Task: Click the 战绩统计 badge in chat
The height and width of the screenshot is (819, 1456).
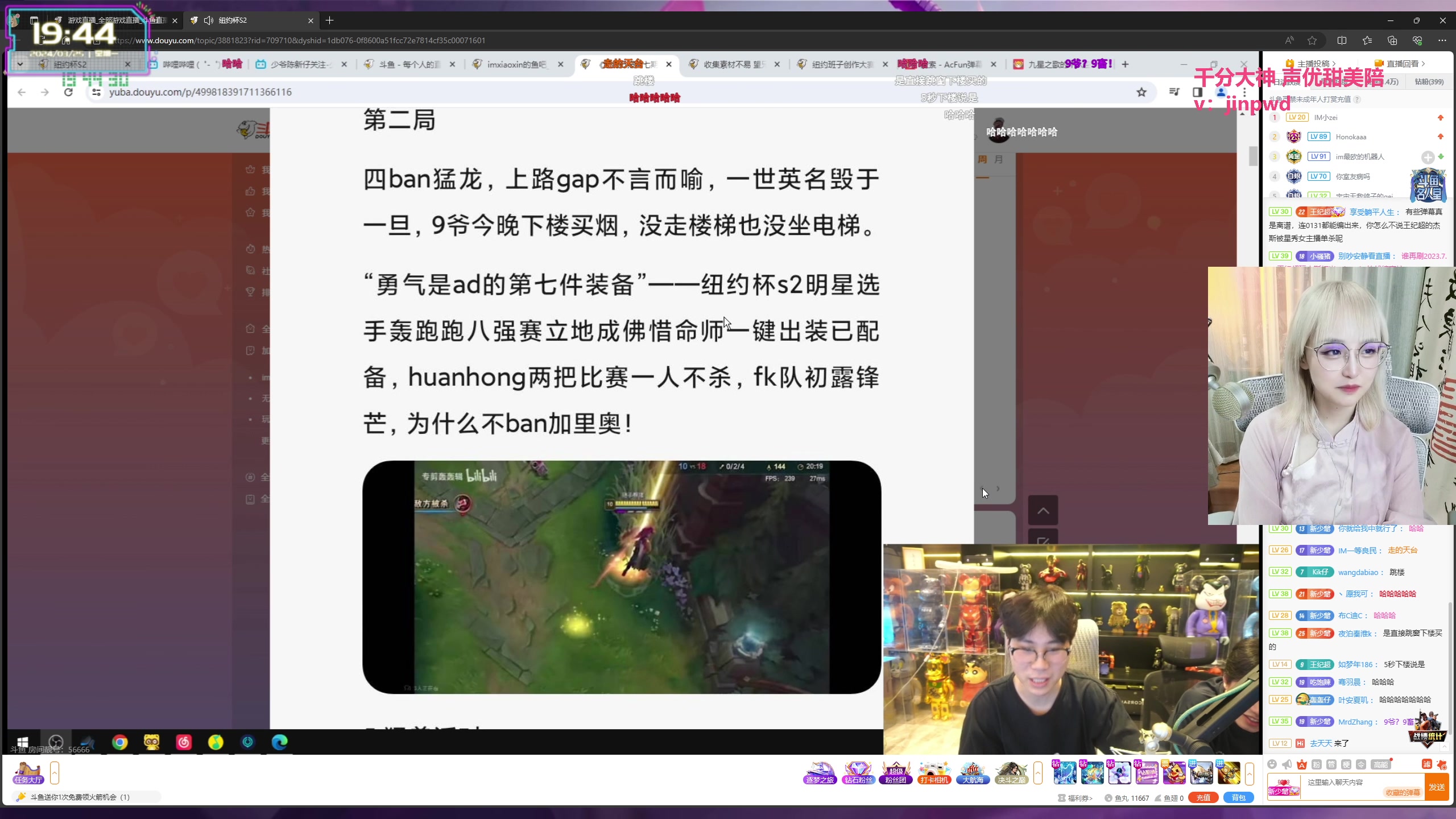Action: click(x=1428, y=729)
